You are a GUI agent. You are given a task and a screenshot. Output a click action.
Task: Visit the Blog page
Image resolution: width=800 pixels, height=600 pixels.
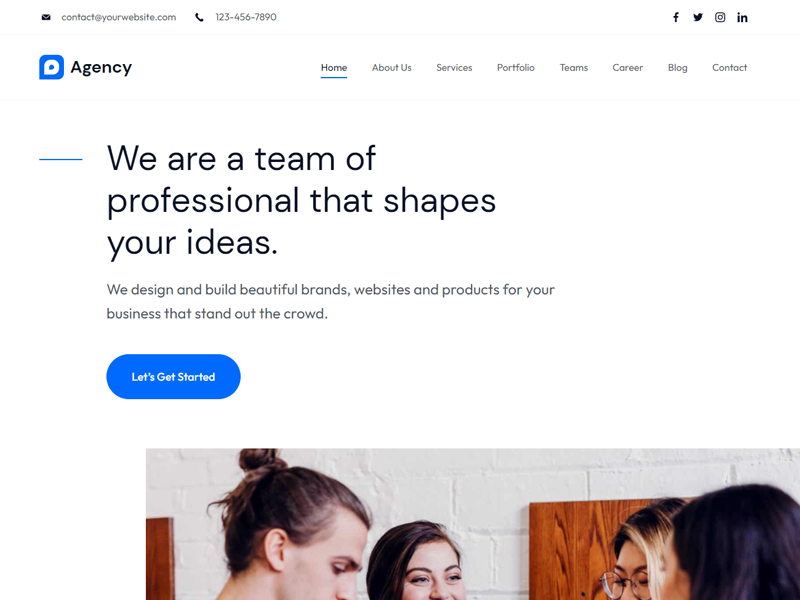[x=678, y=67]
